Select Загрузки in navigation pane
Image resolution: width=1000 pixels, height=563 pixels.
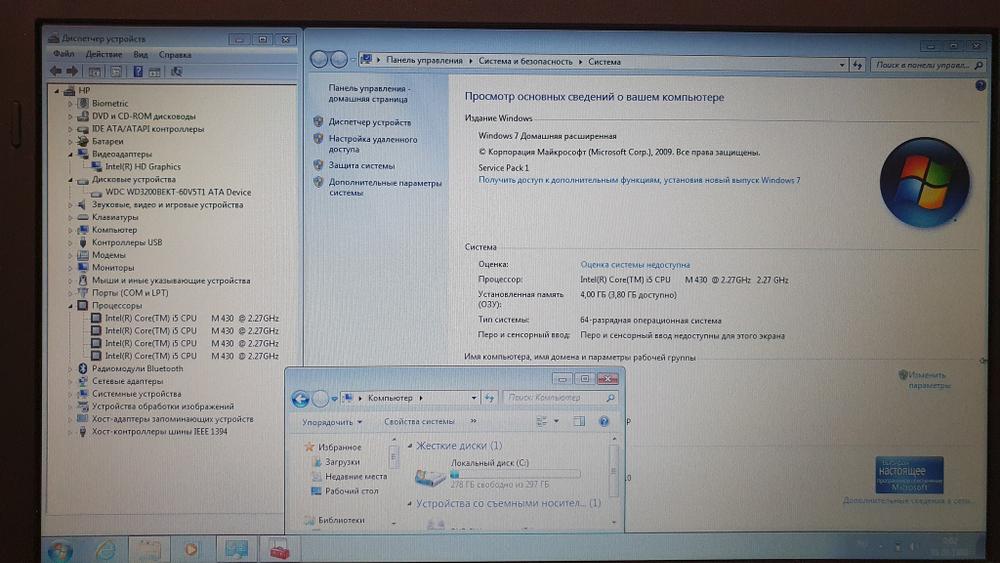[342, 462]
